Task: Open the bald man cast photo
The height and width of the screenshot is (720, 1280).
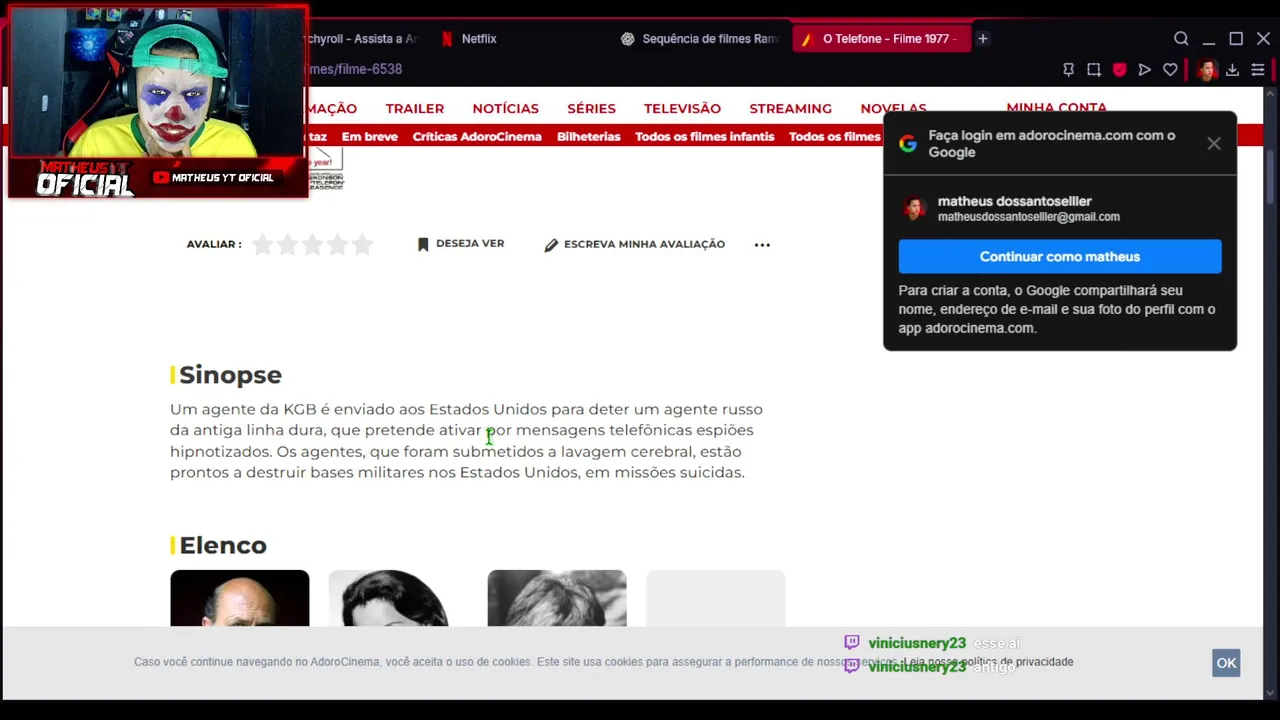Action: pyautogui.click(x=240, y=598)
